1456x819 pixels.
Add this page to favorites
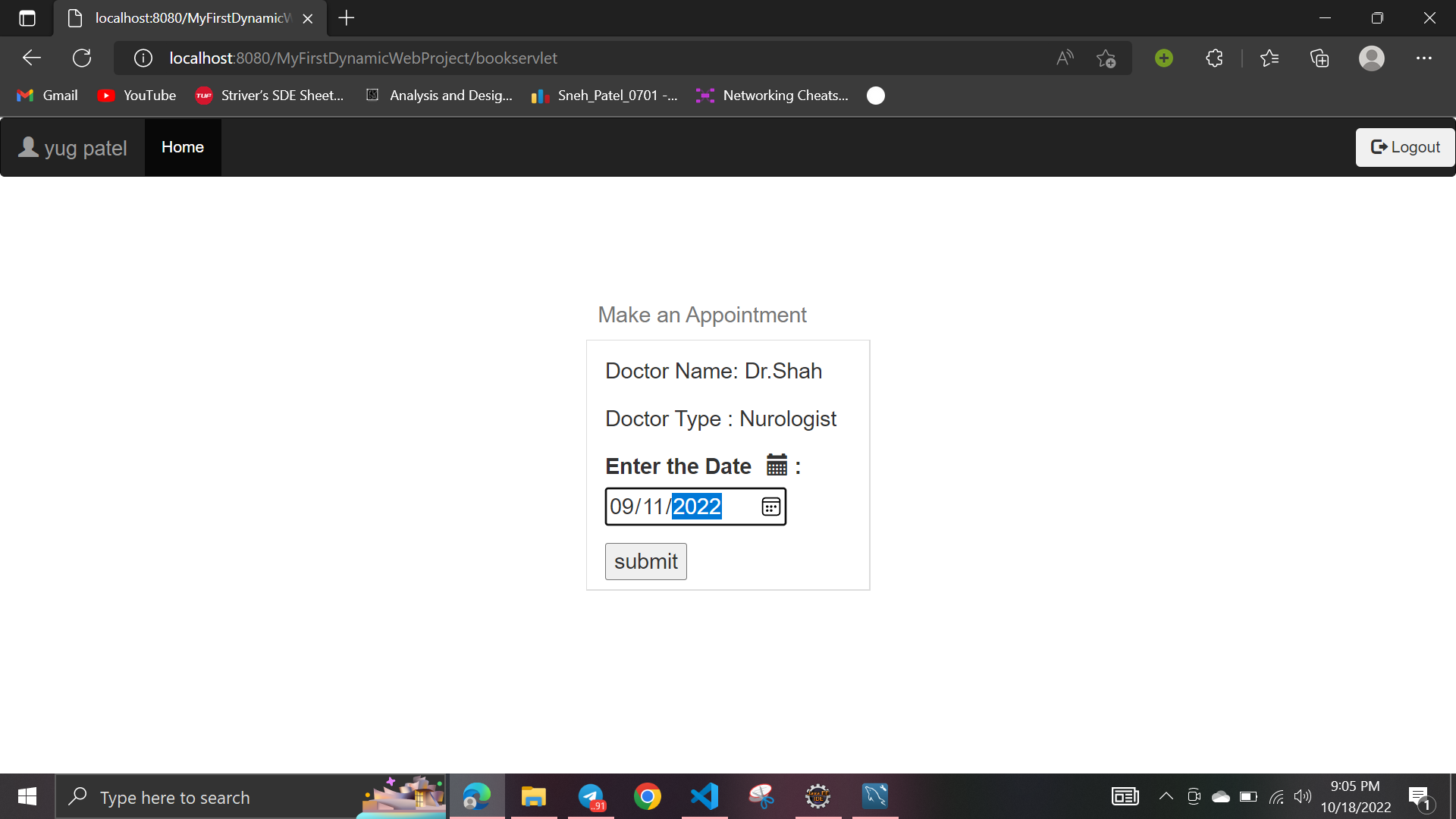click(x=1106, y=58)
